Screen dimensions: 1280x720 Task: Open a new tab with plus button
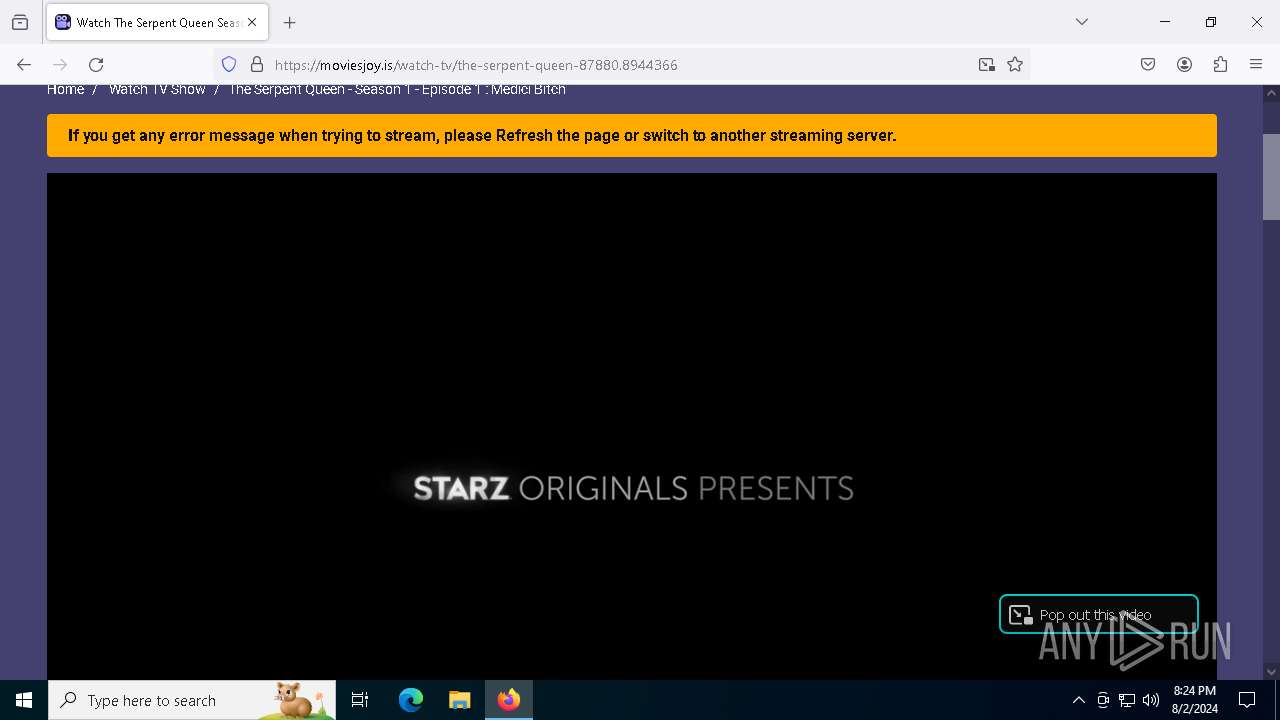289,22
